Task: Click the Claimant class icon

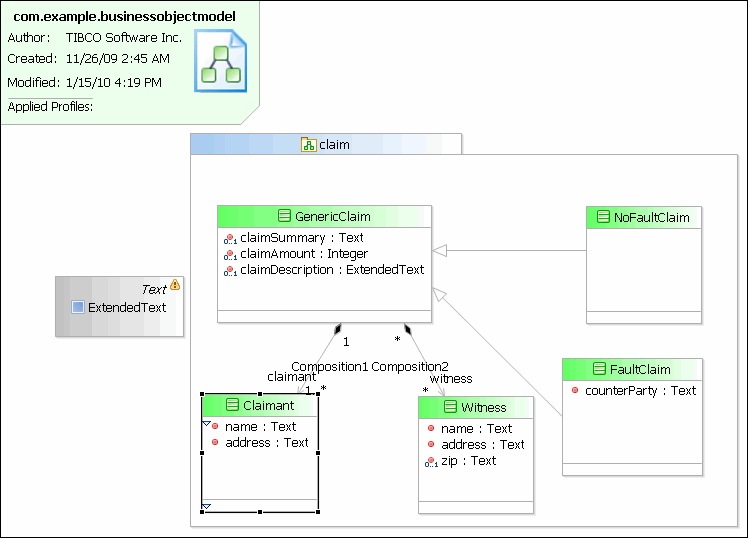Action: [232, 405]
